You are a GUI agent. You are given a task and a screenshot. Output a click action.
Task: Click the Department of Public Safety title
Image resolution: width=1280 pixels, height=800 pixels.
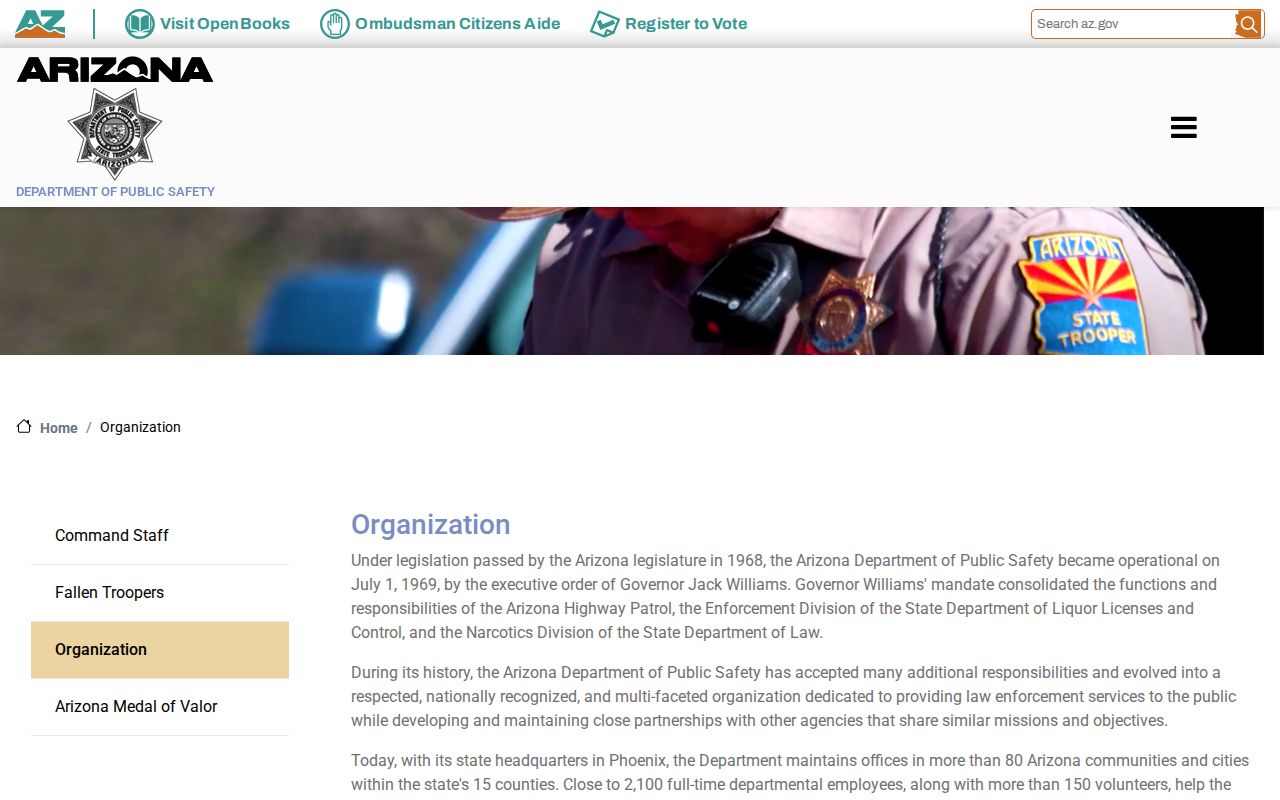coord(115,191)
